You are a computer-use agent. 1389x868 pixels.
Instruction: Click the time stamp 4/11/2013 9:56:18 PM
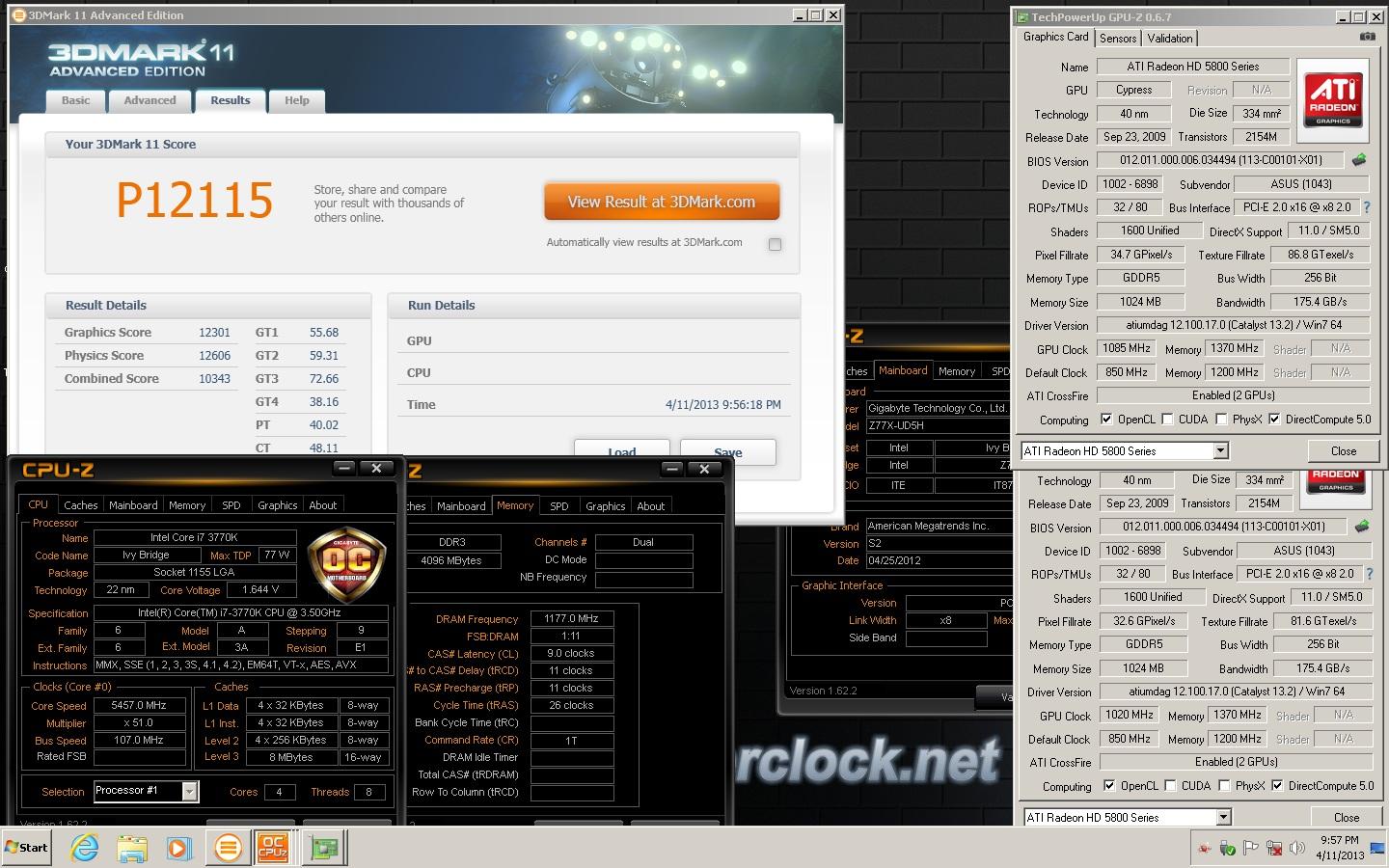pos(723,405)
